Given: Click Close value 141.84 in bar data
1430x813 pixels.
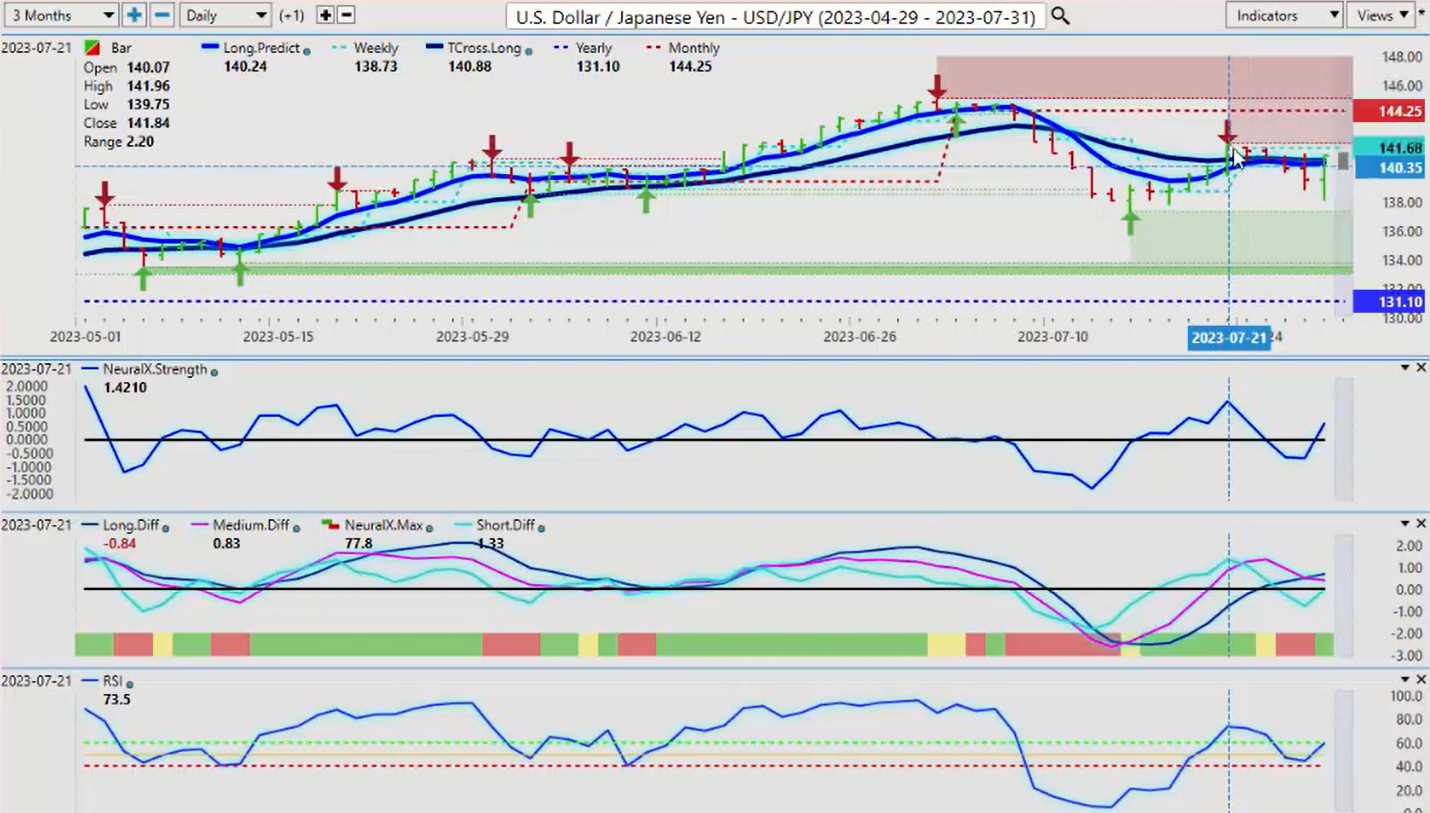Looking at the screenshot, I should point(147,123).
